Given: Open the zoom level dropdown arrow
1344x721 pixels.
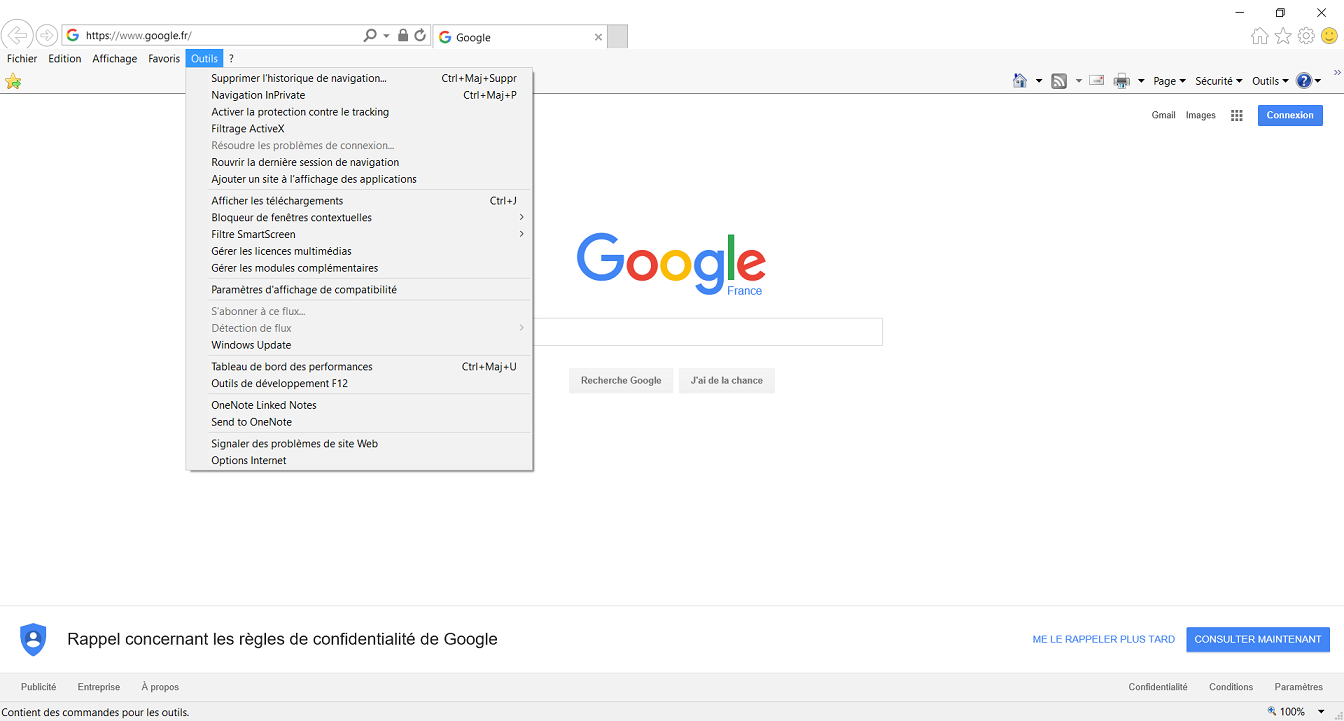Looking at the screenshot, I should (1321, 712).
